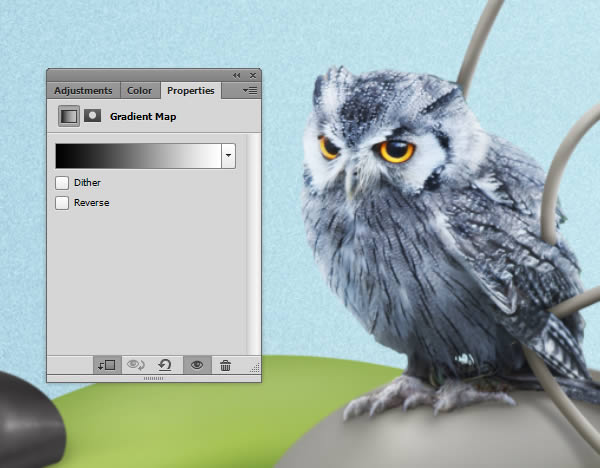600x468 pixels.
Task: Select the layer mask icon
Action: 93,116
